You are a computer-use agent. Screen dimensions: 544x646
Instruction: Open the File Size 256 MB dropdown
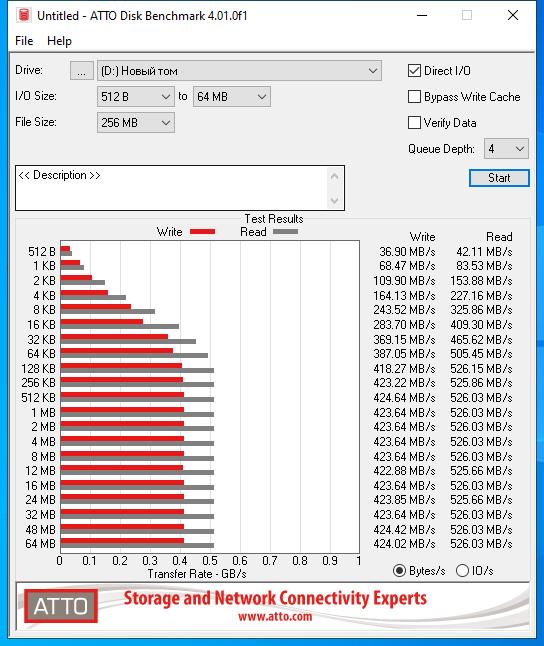(136, 123)
